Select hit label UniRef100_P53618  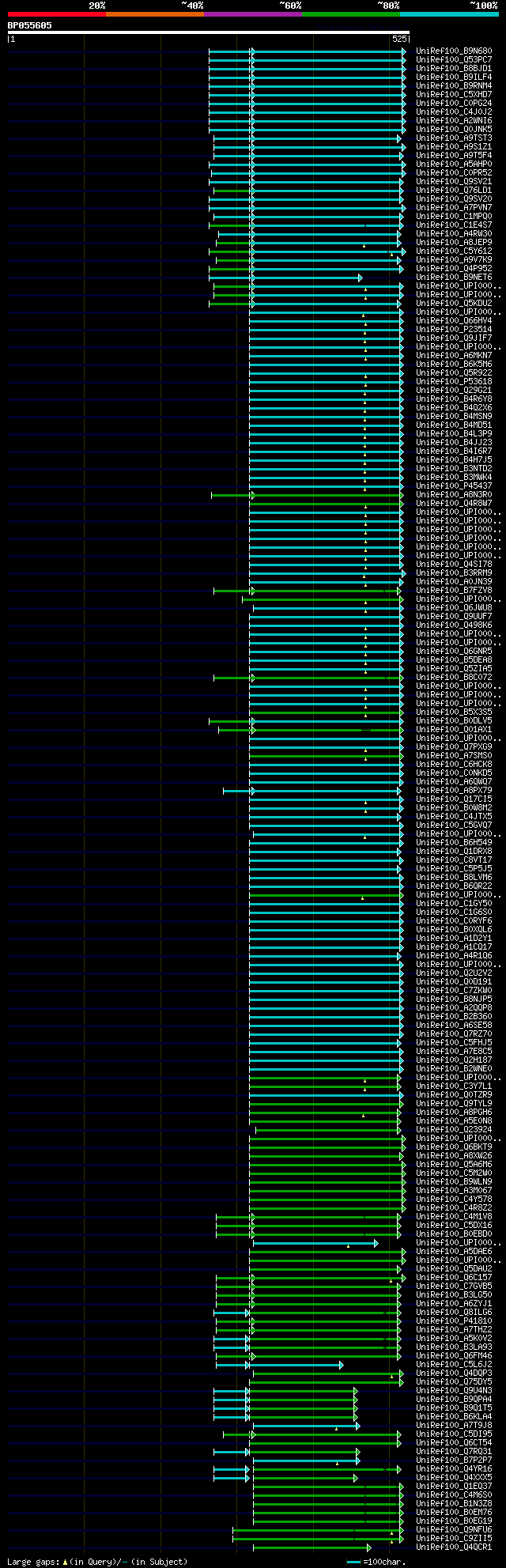coord(454,381)
